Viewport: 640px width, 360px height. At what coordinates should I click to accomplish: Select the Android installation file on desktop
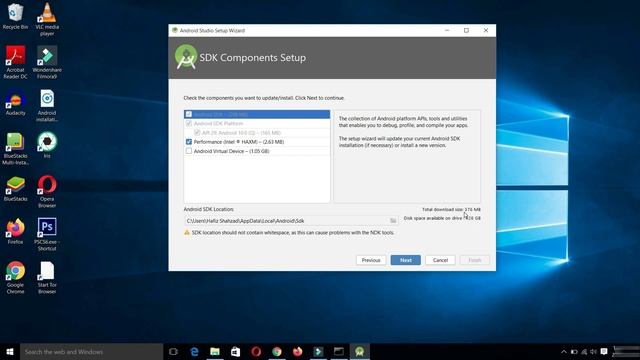(x=47, y=105)
